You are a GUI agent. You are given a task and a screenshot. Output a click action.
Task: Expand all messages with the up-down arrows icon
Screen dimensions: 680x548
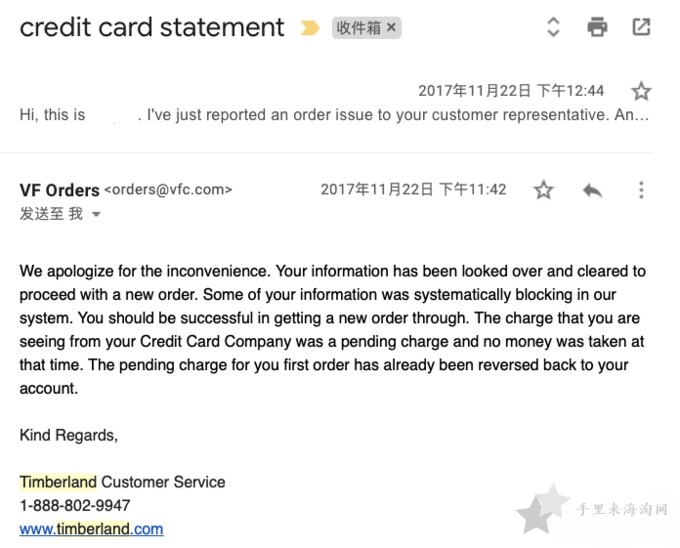[553, 27]
